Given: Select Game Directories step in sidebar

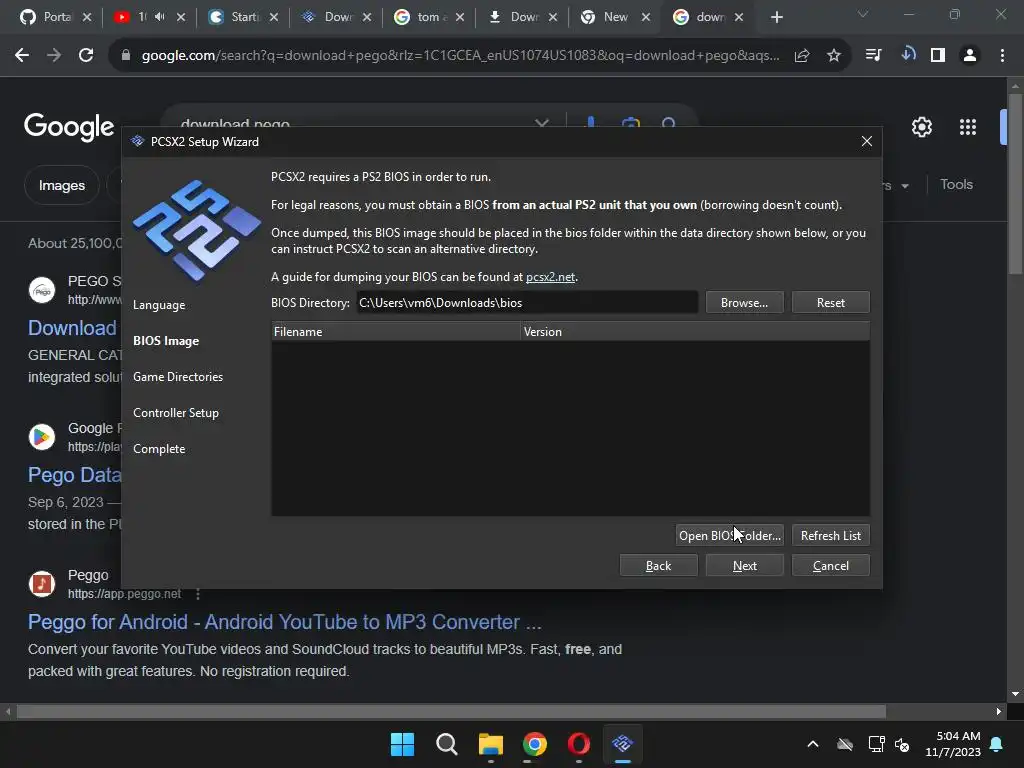Looking at the screenshot, I should pos(178,377).
